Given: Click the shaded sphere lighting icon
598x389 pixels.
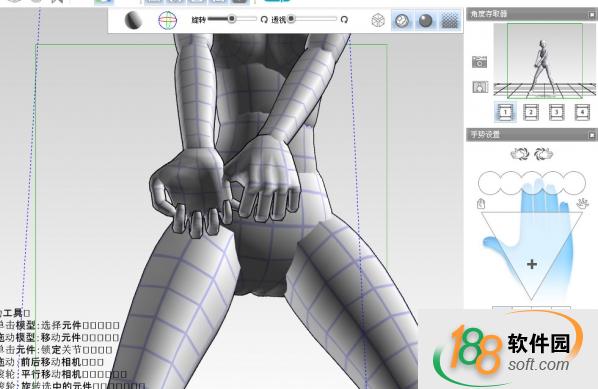Looking at the screenshot, I should coord(133,20).
